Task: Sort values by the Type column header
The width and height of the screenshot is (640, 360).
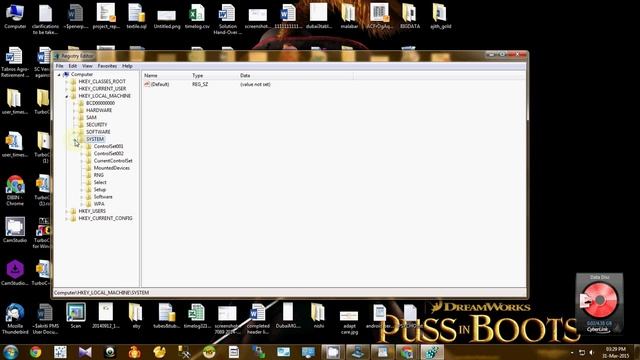Action: point(214,76)
